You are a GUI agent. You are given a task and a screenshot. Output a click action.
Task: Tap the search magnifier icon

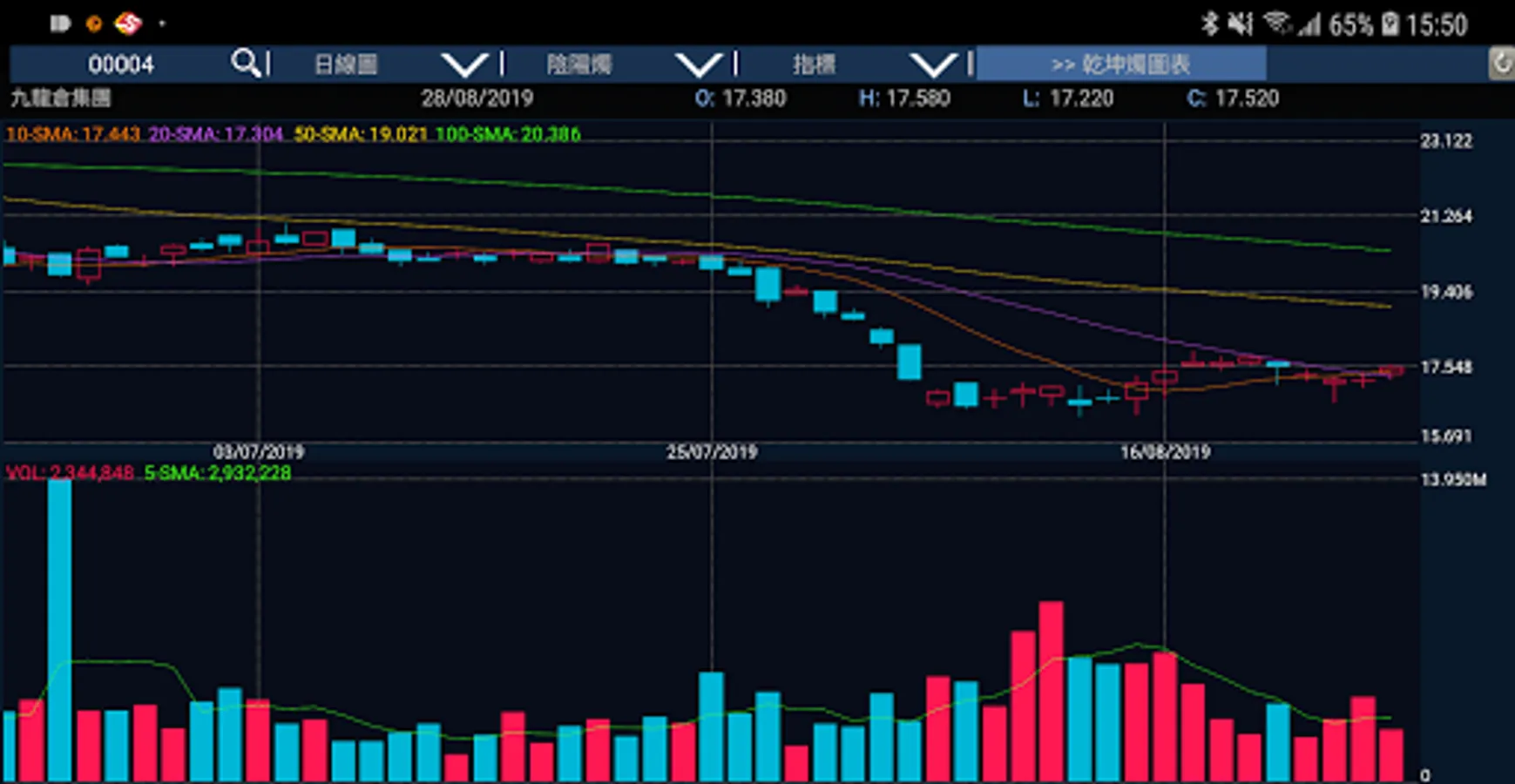245,63
